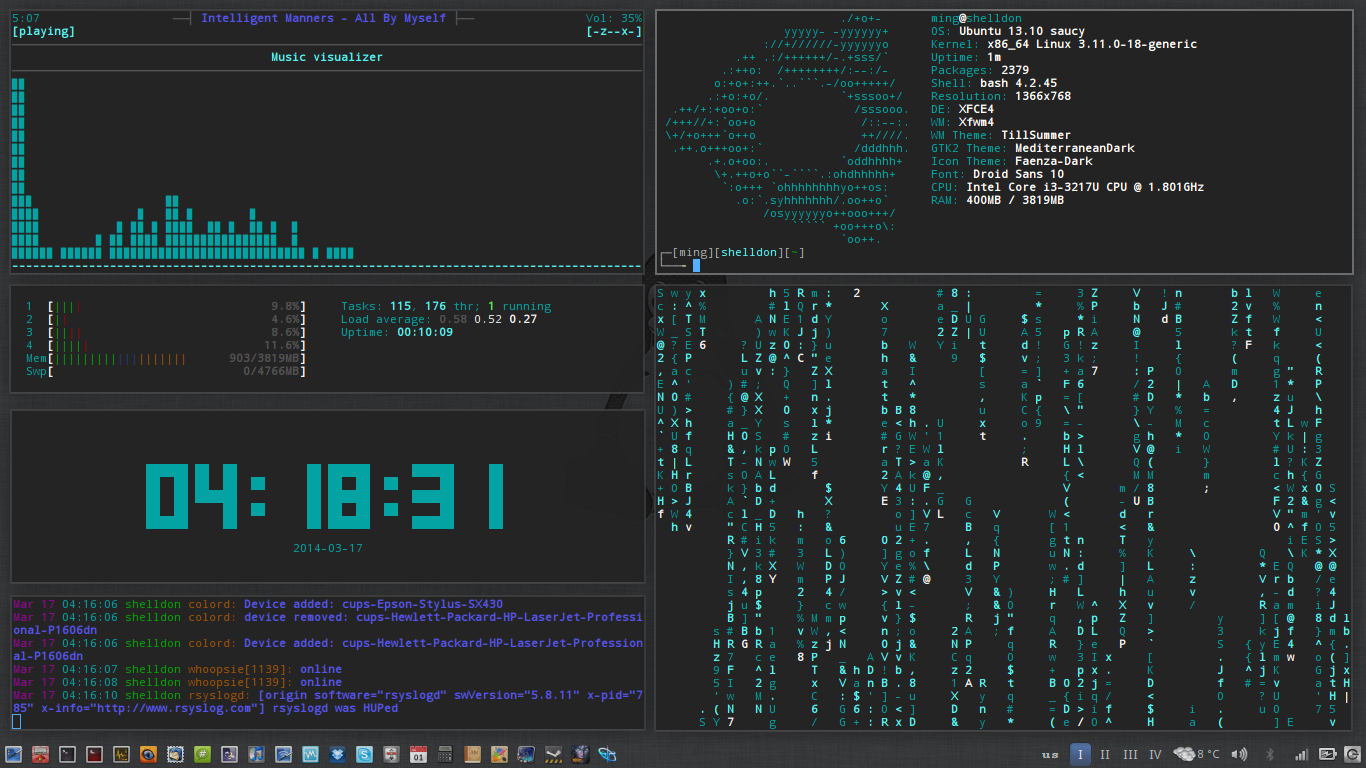
Task: Click the date '2014-03-17' under clock
Action: coord(328,548)
